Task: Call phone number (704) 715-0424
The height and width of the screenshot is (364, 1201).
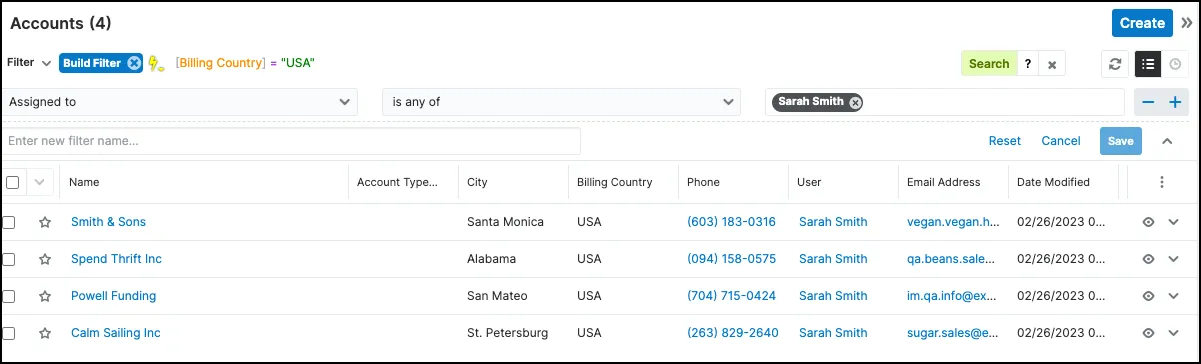Action: pos(732,296)
